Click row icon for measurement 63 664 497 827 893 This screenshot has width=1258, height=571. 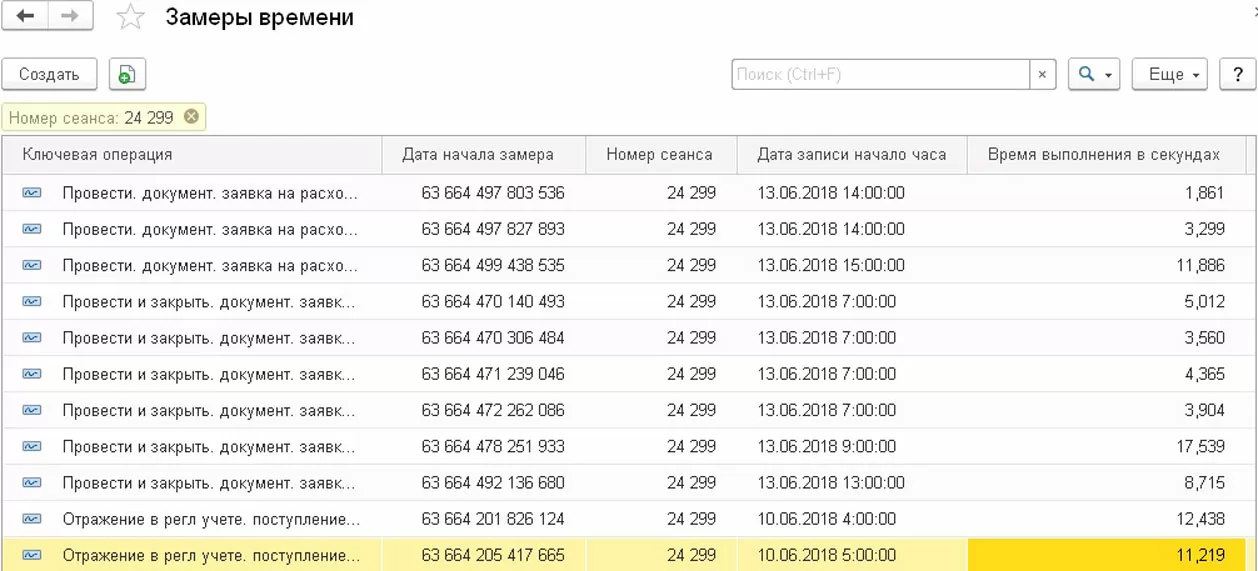click(32, 229)
